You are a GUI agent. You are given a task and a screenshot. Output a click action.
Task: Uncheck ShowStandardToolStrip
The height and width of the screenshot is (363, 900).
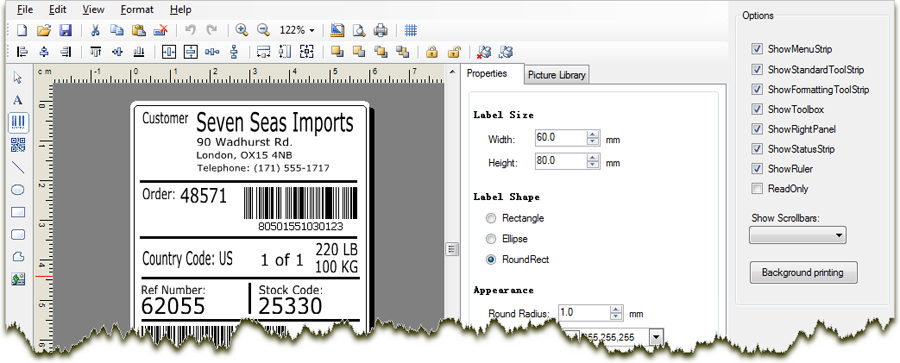click(x=757, y=69)
